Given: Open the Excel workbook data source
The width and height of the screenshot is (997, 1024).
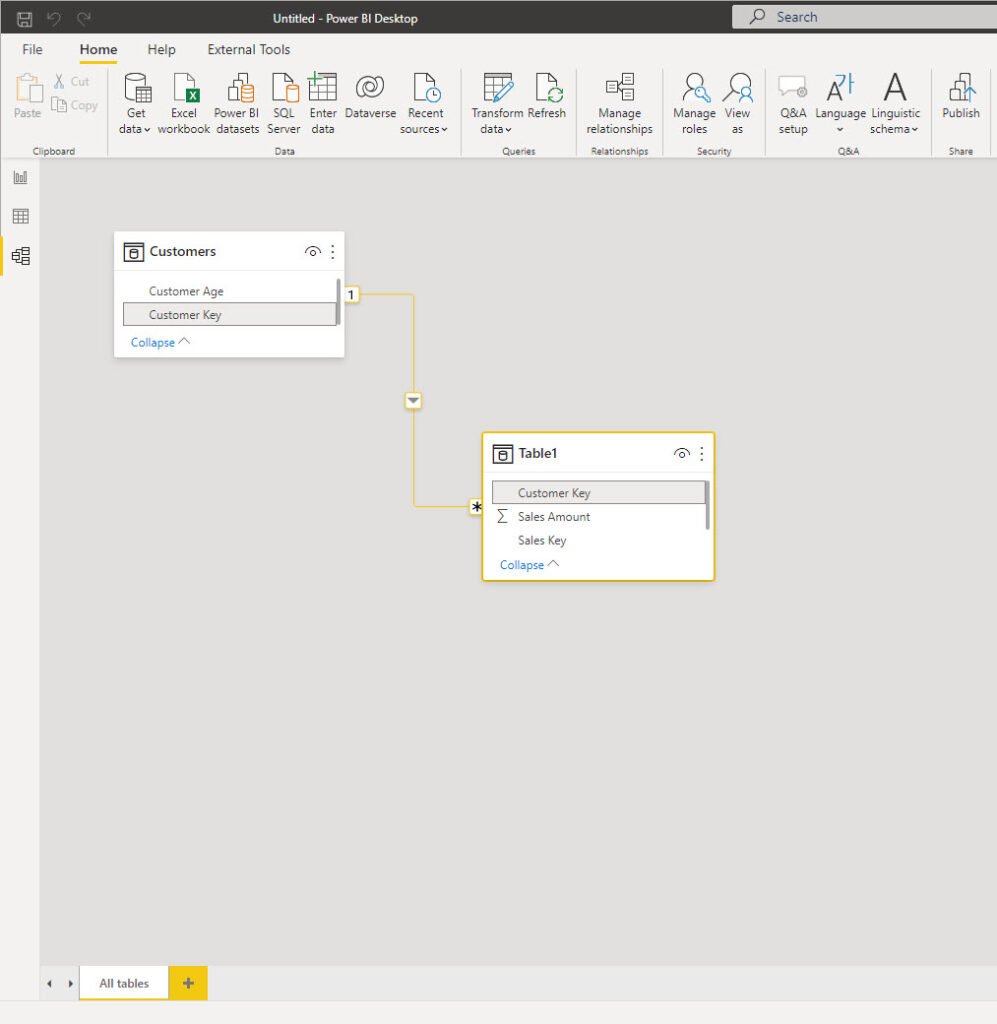Looking at the screenshot, I should 183,103.
